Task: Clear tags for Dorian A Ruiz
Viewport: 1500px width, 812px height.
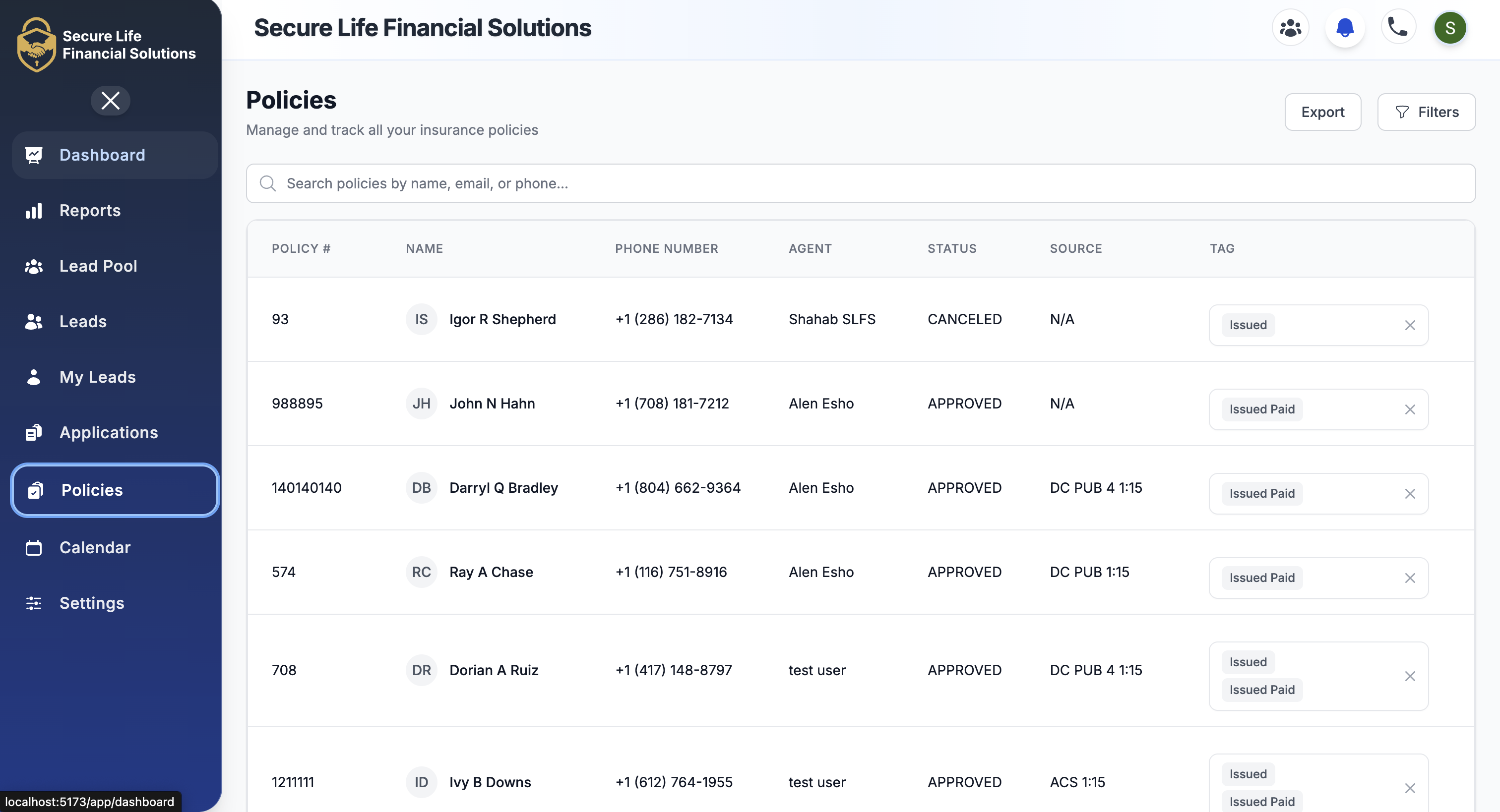Action: point(1410,676)
